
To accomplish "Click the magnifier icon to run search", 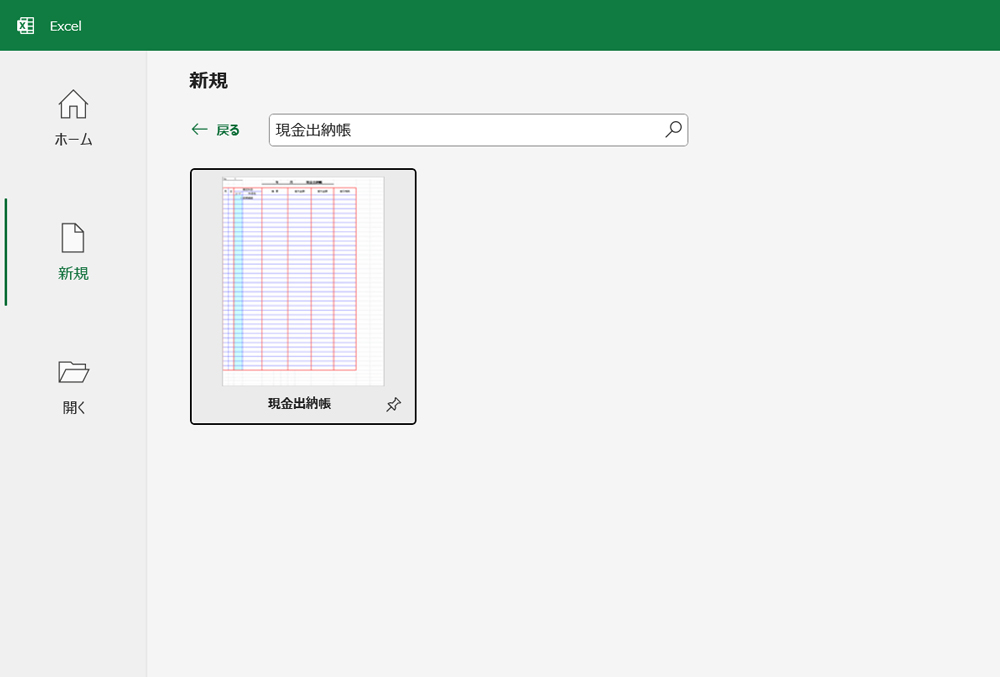I will point(673,130).
